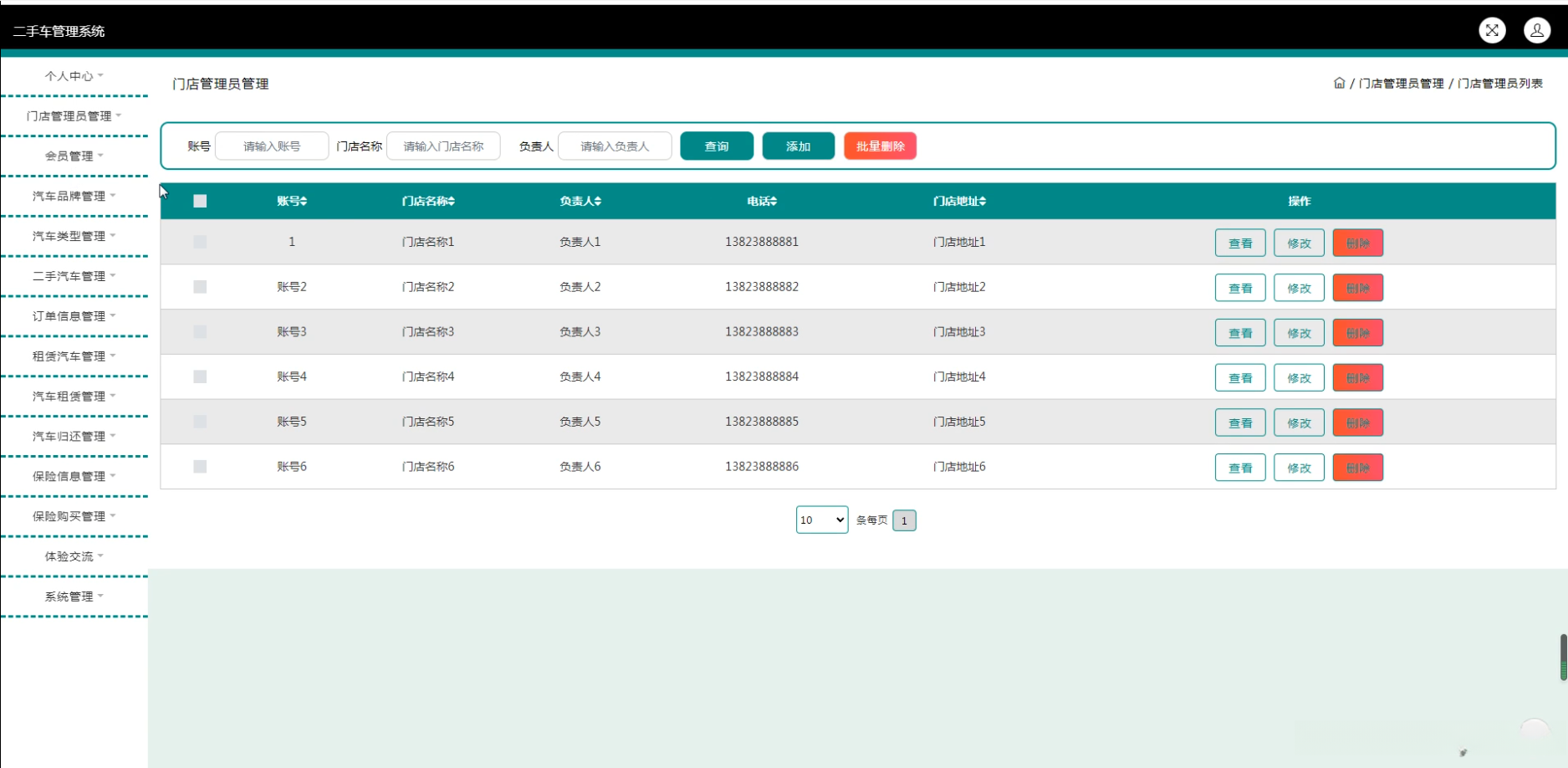Sort by 账号 column arrows

304,201
